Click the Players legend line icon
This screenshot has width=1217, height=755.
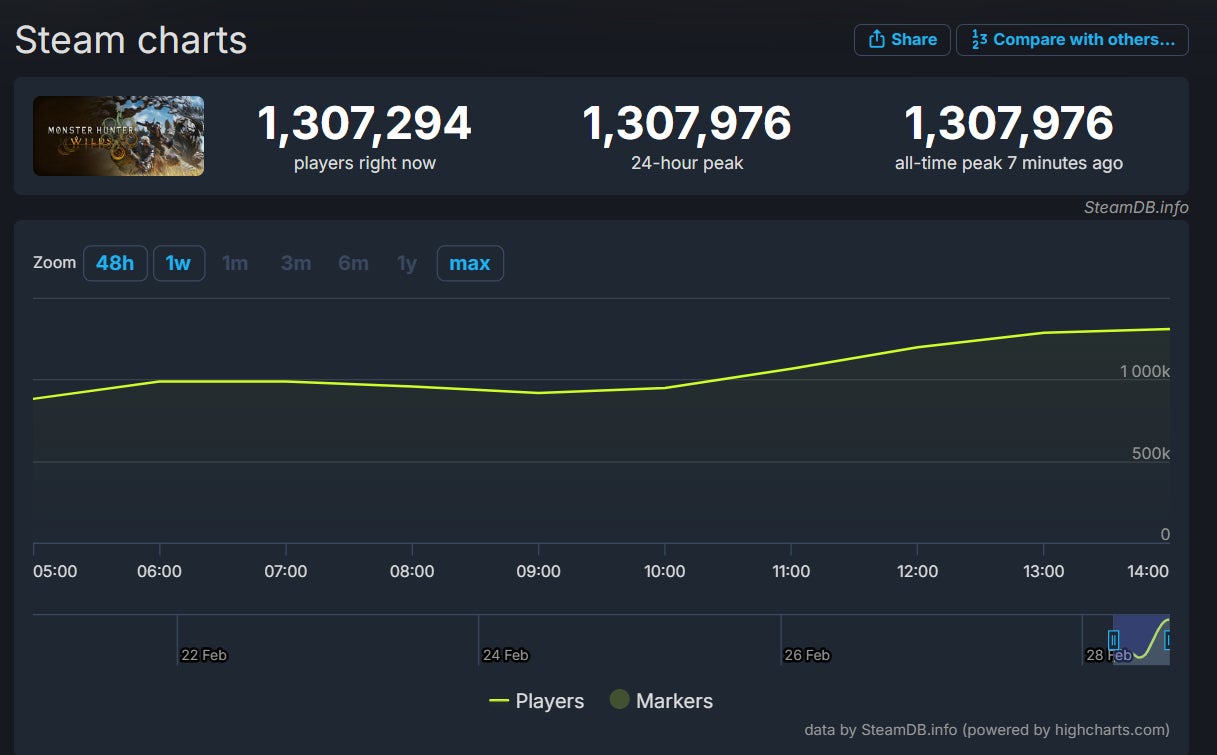pyautogui.click(x=498, y=701)
